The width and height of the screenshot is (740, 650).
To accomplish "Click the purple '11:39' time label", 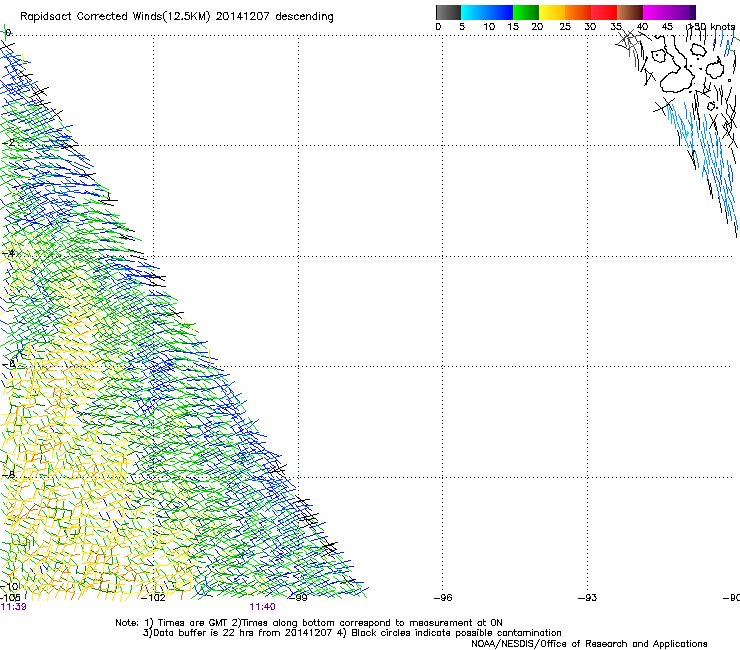I will [x=13, y=607].
